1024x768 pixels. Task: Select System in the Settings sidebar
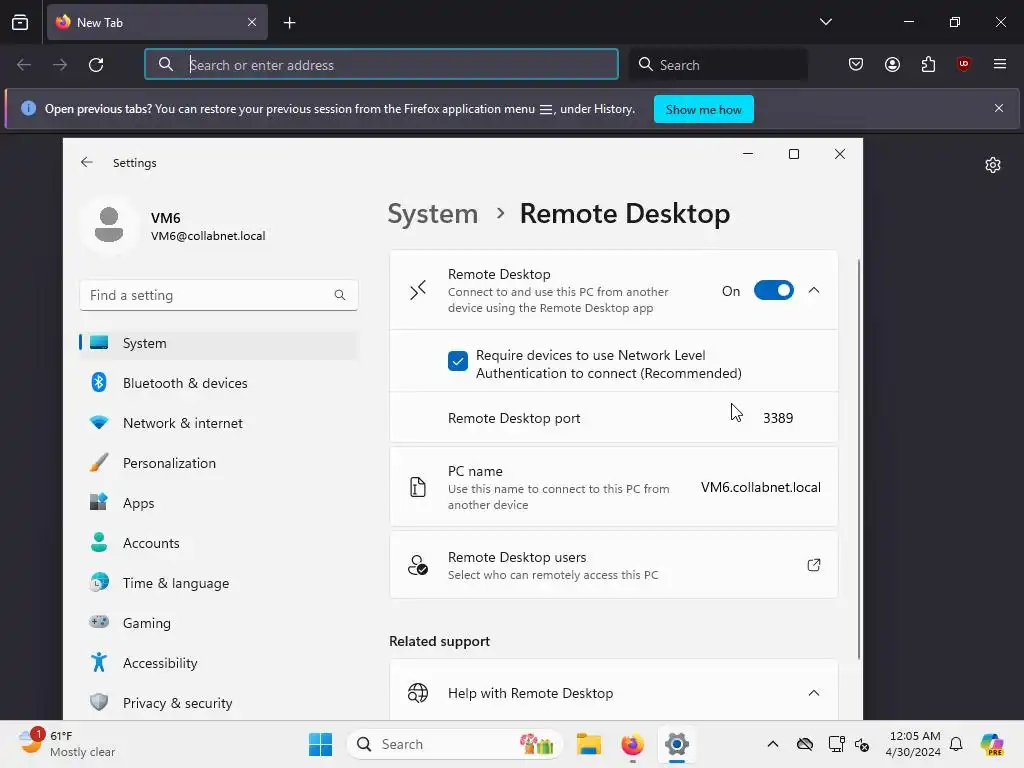(219, 343)
